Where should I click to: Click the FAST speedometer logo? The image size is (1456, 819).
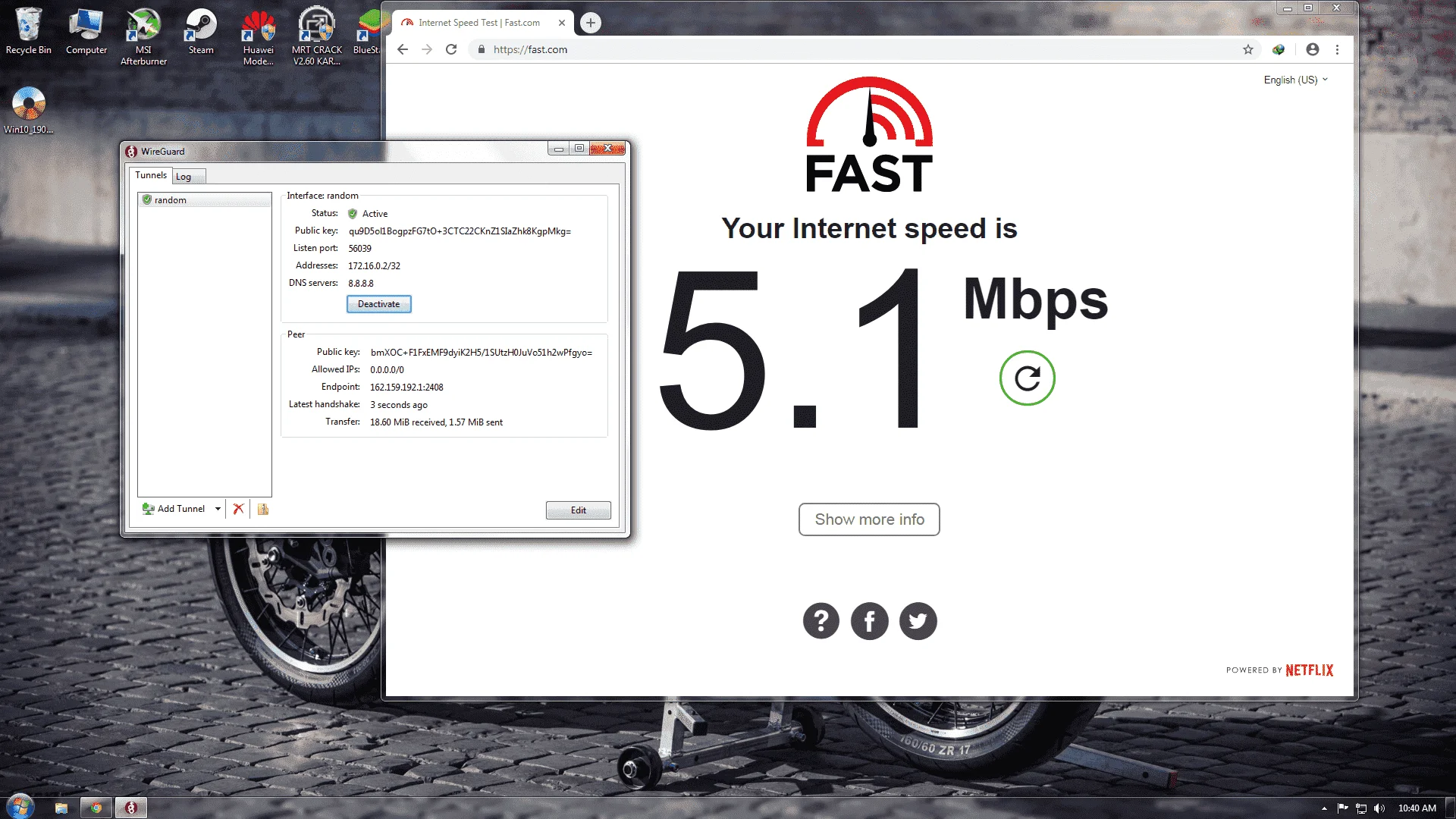(x=869, y=134)
